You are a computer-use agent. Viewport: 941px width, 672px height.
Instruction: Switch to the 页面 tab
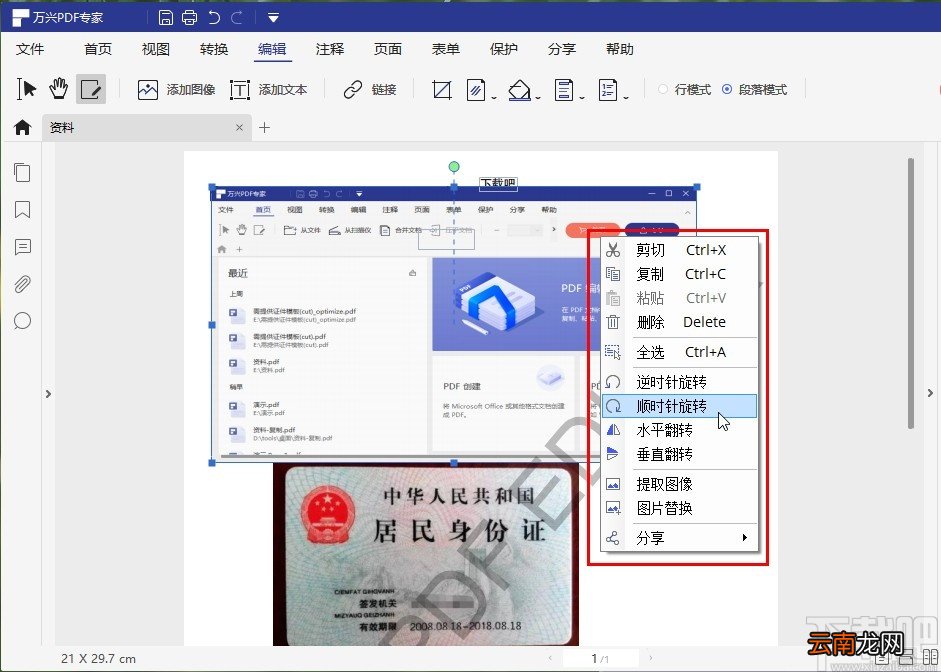[387, 49]
